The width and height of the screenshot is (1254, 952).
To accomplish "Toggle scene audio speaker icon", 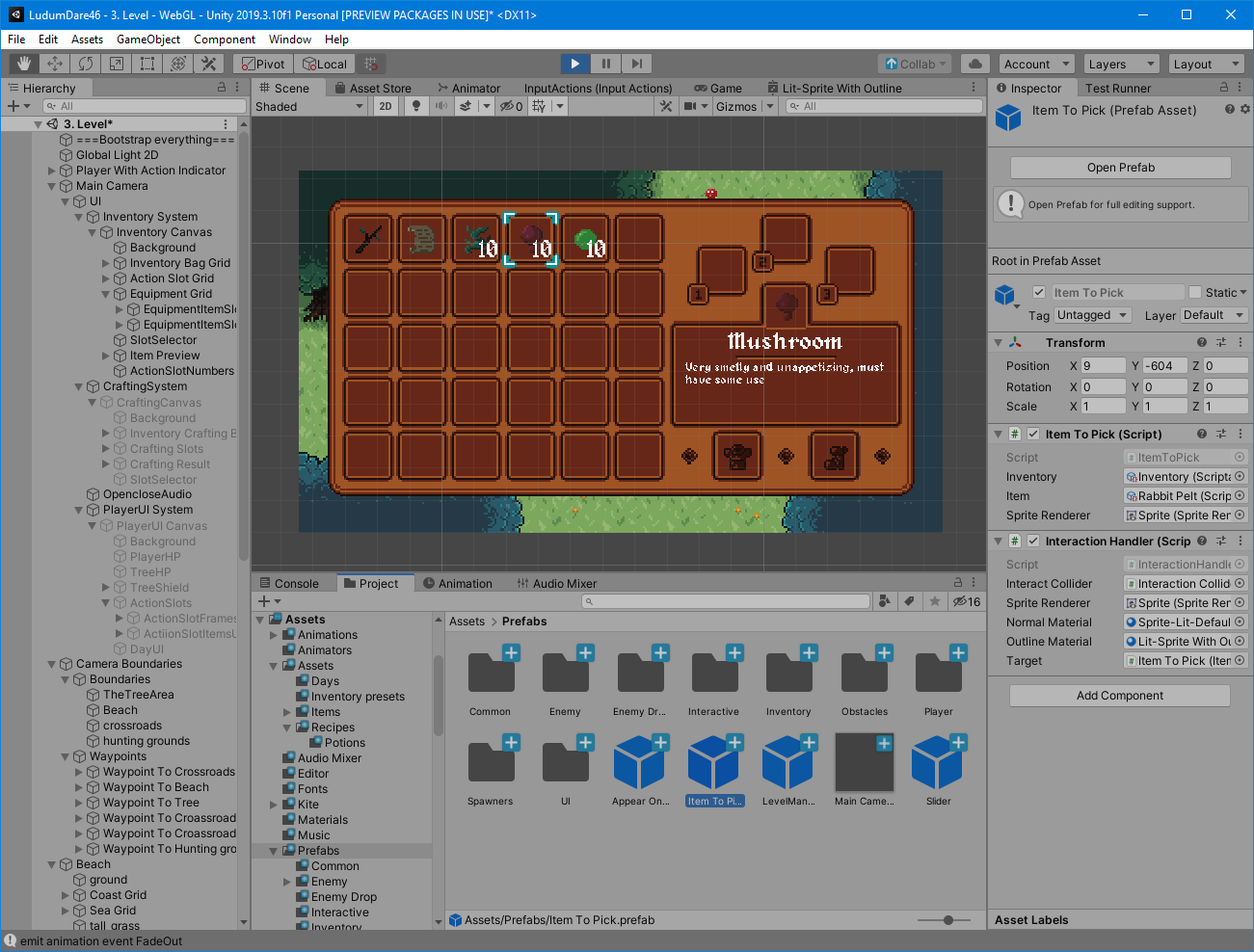I will [x=441, y=106].
